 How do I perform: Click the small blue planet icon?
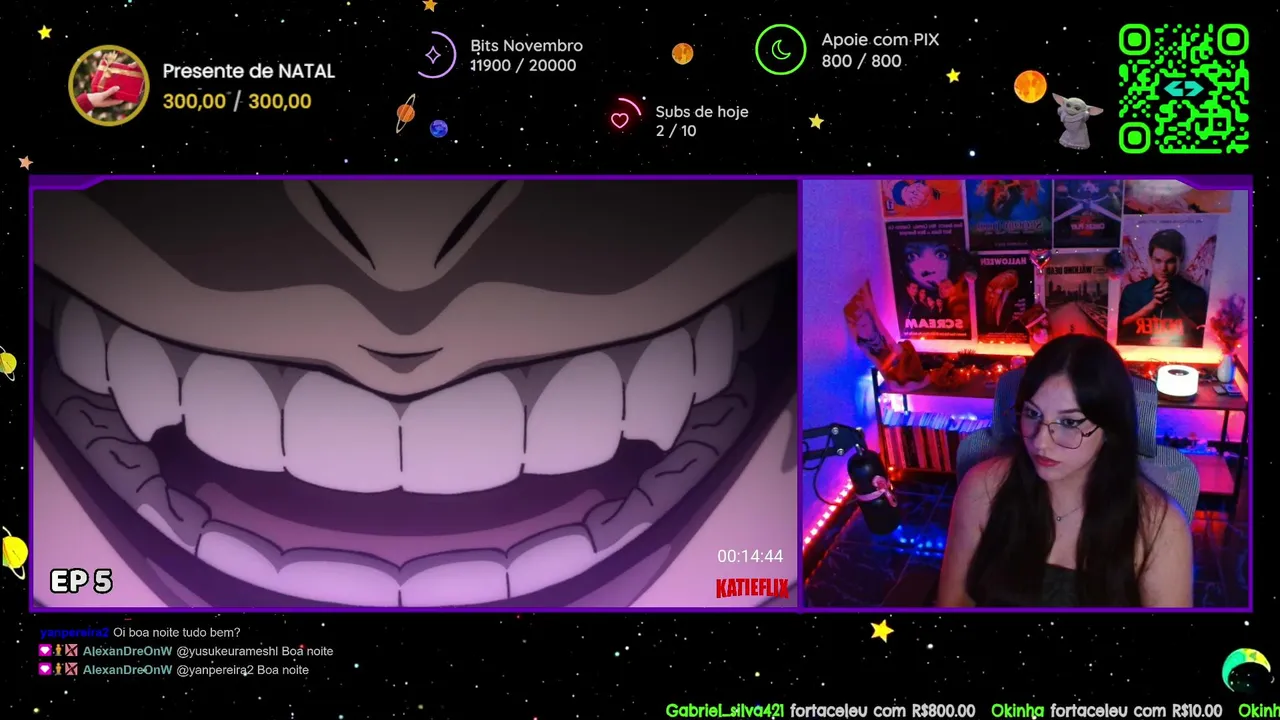point(438,128)
